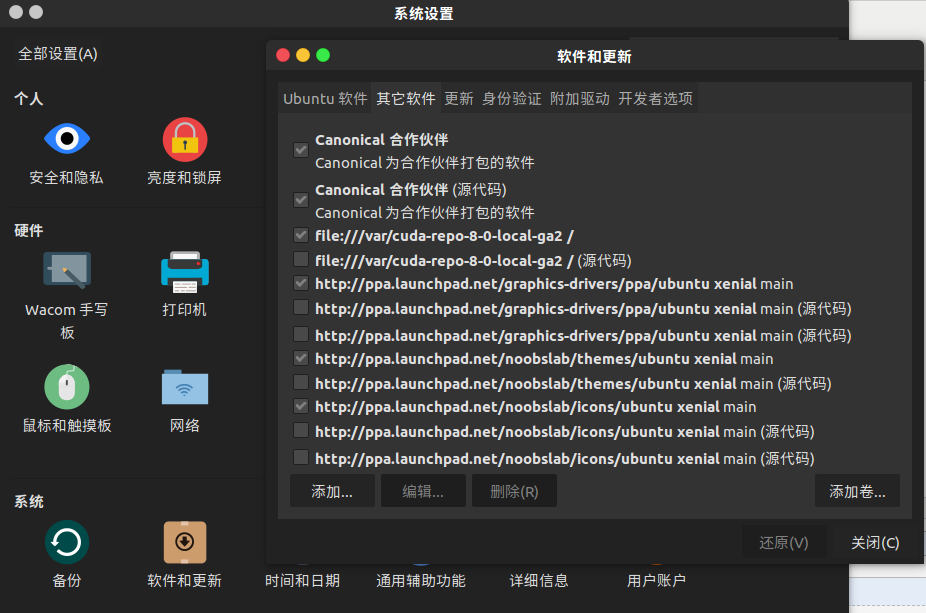This screenshot has width=926, height=613.
Task: Select http://ppa.launchpad.net/graphics-drivers/ppa/ubuntu xenial main row
Action: 554,284
